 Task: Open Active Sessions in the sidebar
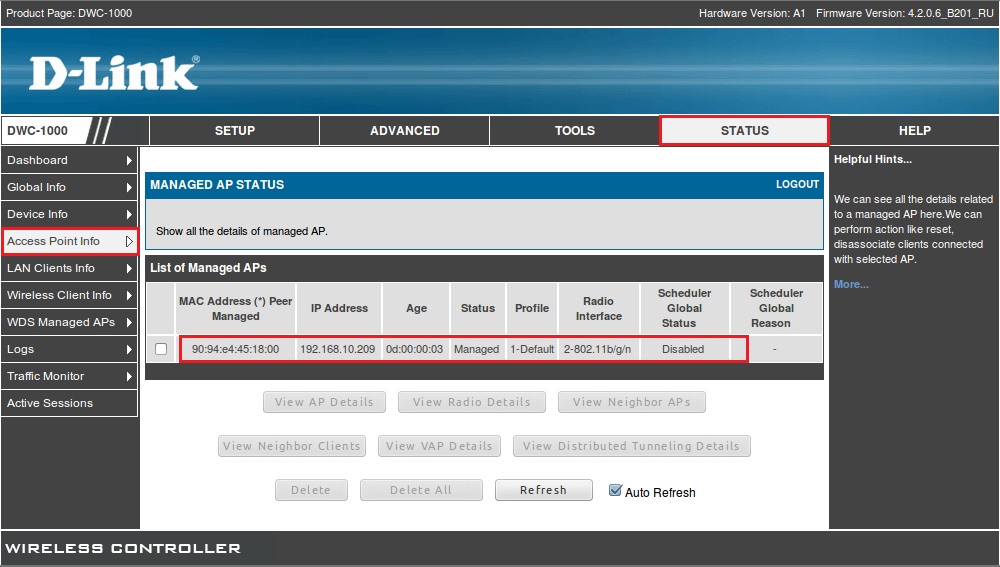tap(50, 403)
